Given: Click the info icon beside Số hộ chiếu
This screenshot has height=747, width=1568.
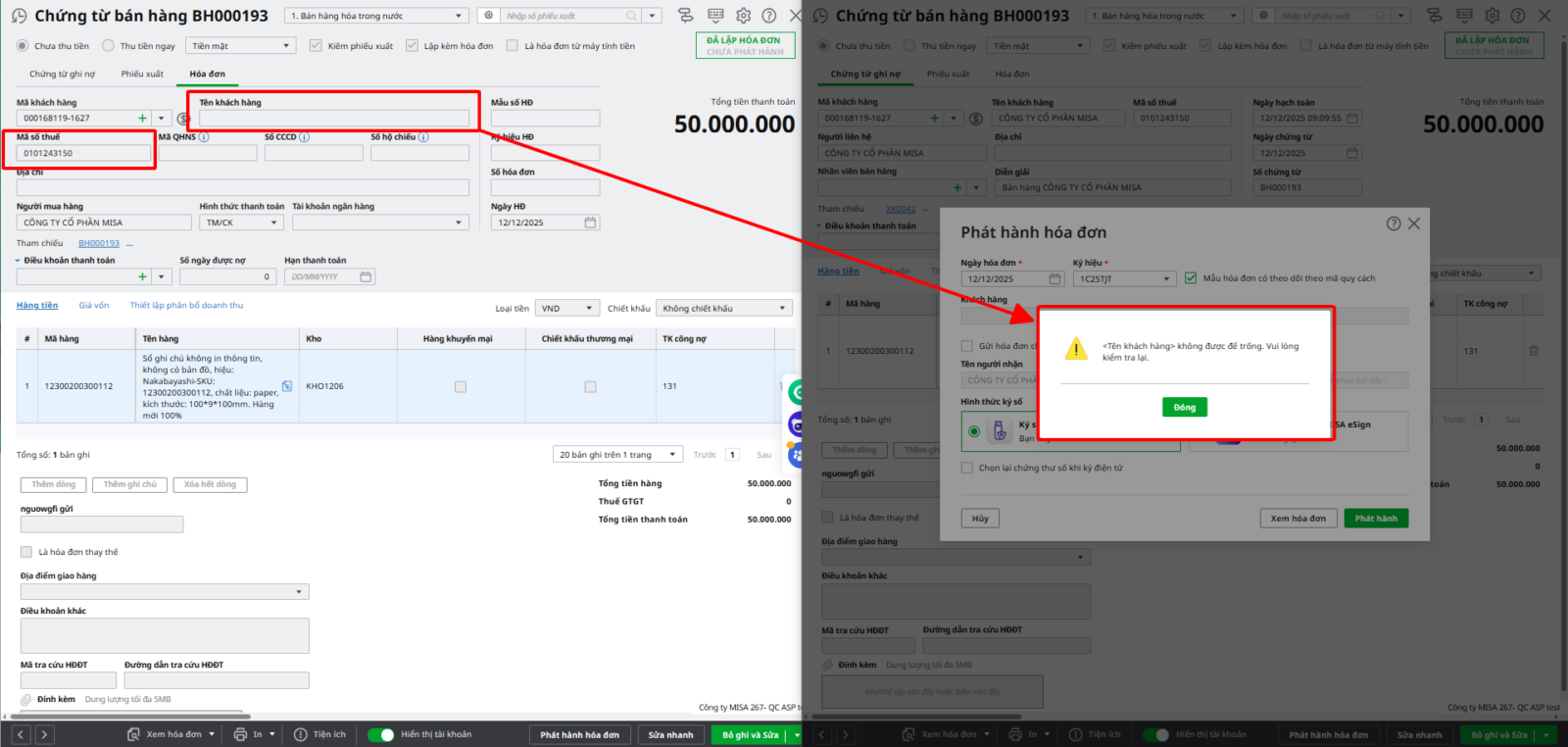Looking at the screenshot, I should [423, 137].
